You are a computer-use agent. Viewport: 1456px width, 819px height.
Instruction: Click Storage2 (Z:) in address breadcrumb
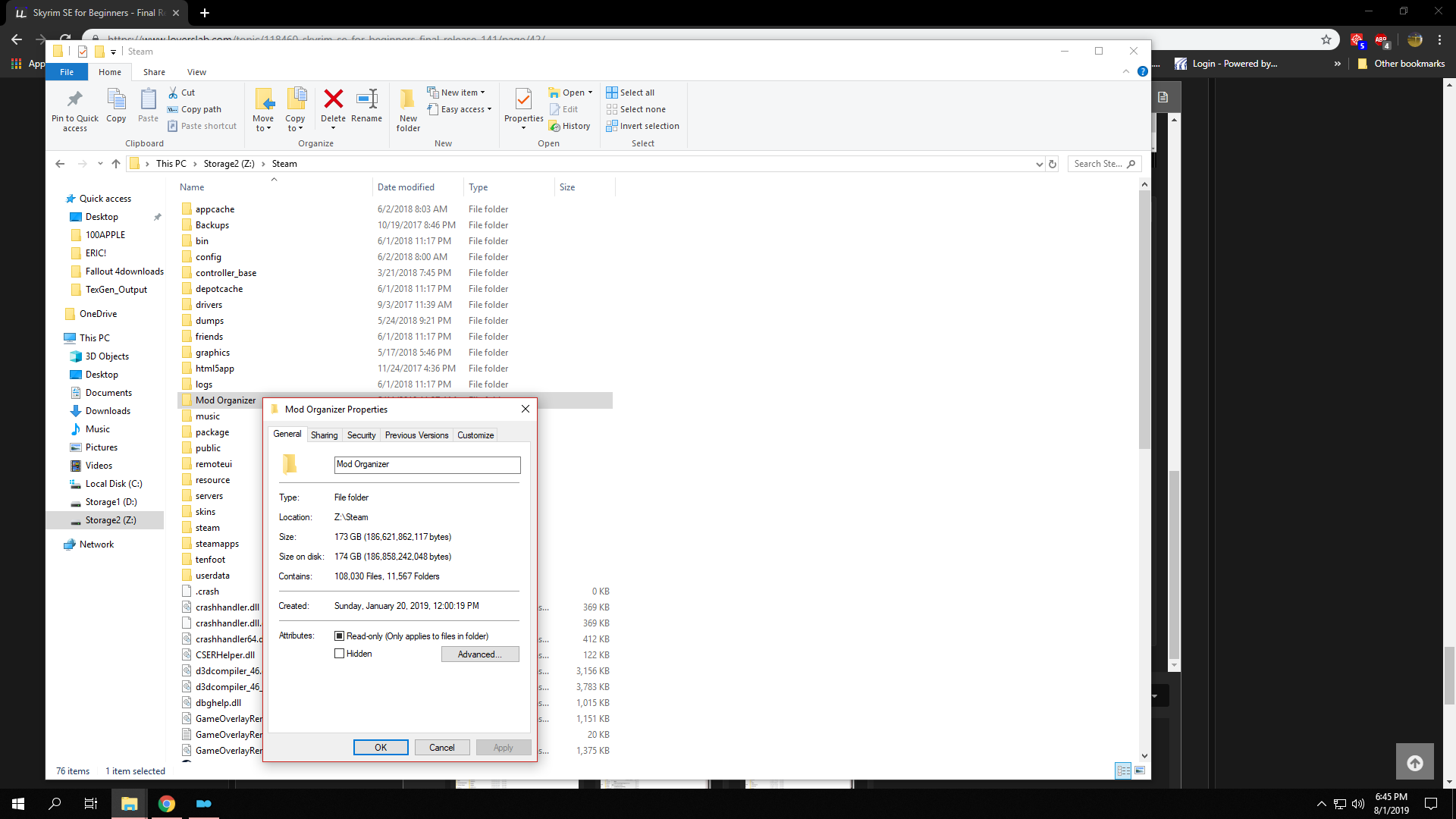pyautogui.click(x=229, y=164)
